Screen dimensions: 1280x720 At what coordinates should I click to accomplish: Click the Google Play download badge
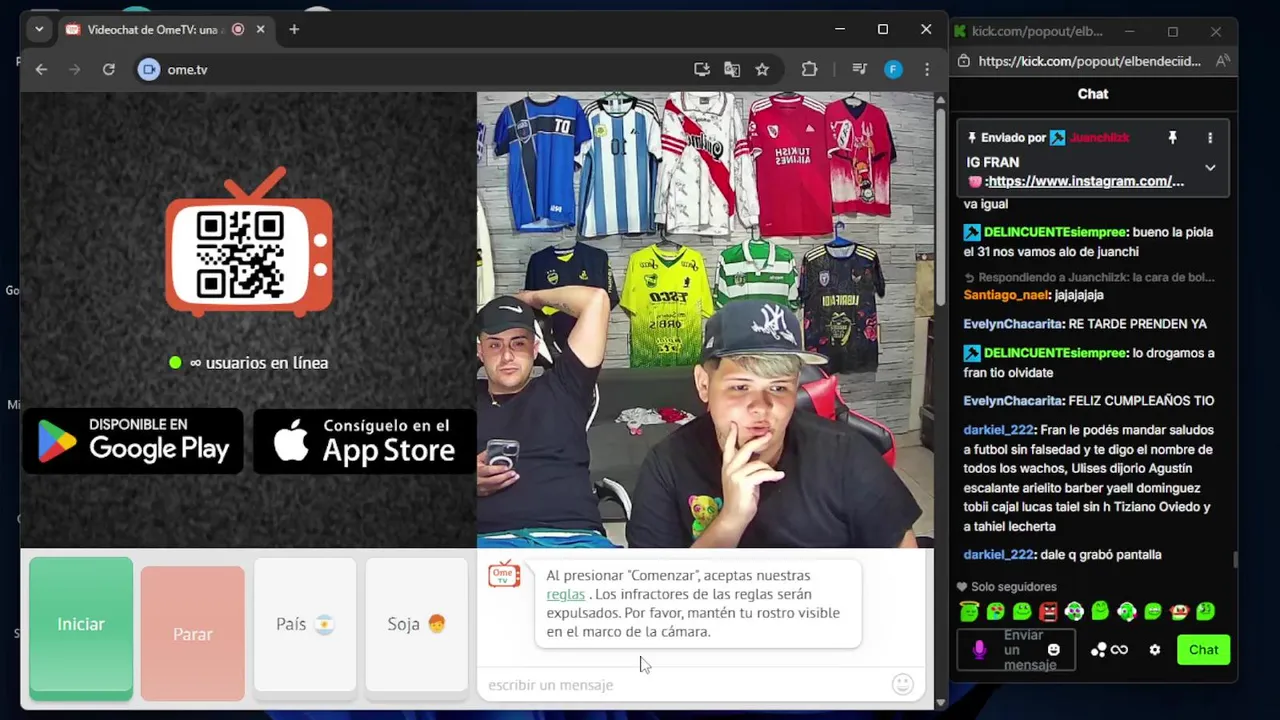click(x=133, y=441)
